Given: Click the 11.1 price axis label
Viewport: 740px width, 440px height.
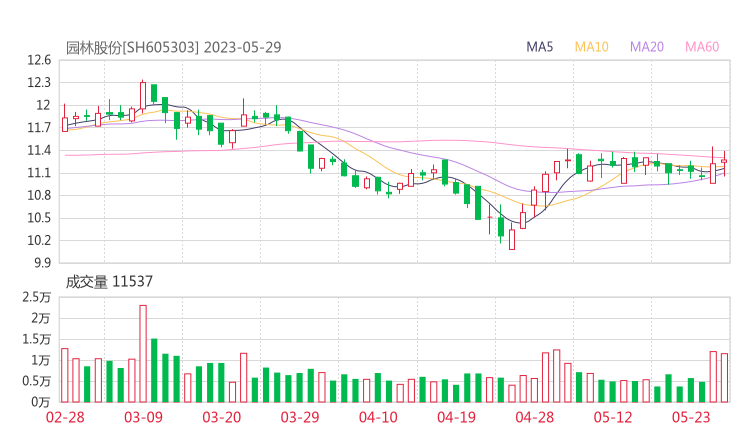Looking at the screenshot, I should click(39, 173).
